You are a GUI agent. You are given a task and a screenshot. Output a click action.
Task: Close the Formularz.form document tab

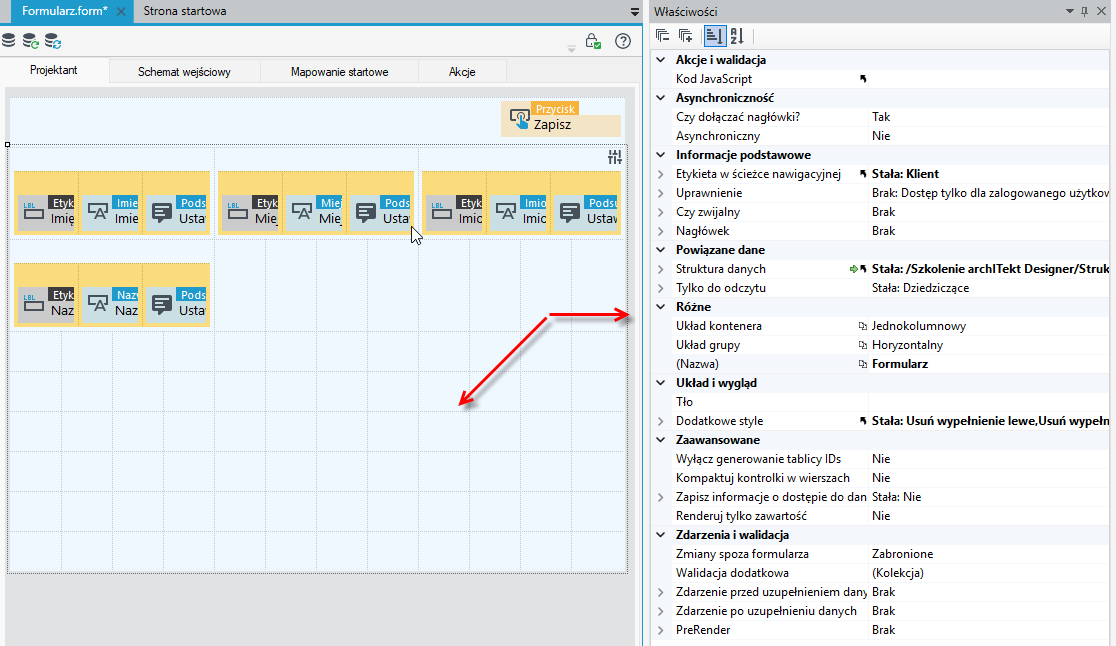pyautogui.click(x=121, y=11)
